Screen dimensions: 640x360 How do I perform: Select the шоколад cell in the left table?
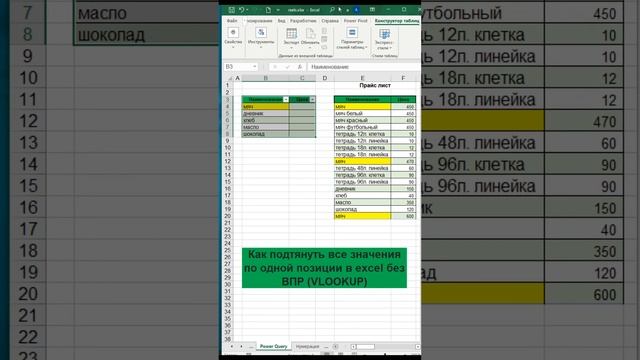click(x=265, y=134)
